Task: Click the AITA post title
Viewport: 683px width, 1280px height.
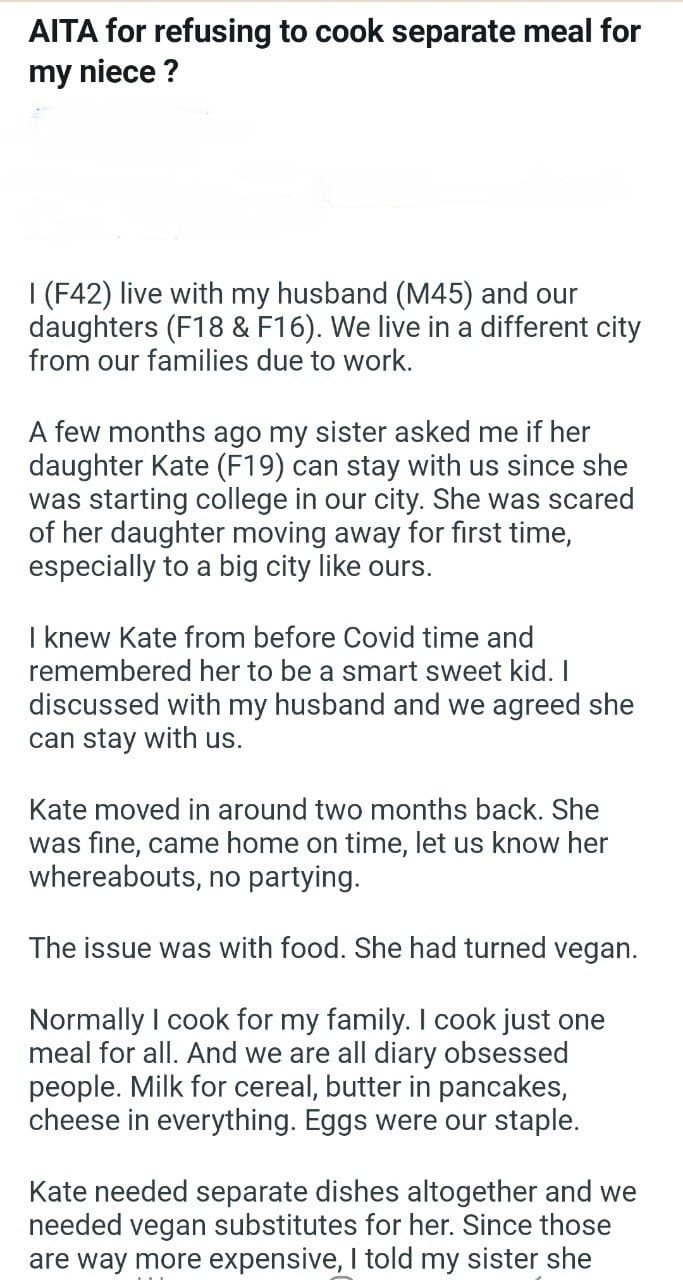Action: coord(335,51)
